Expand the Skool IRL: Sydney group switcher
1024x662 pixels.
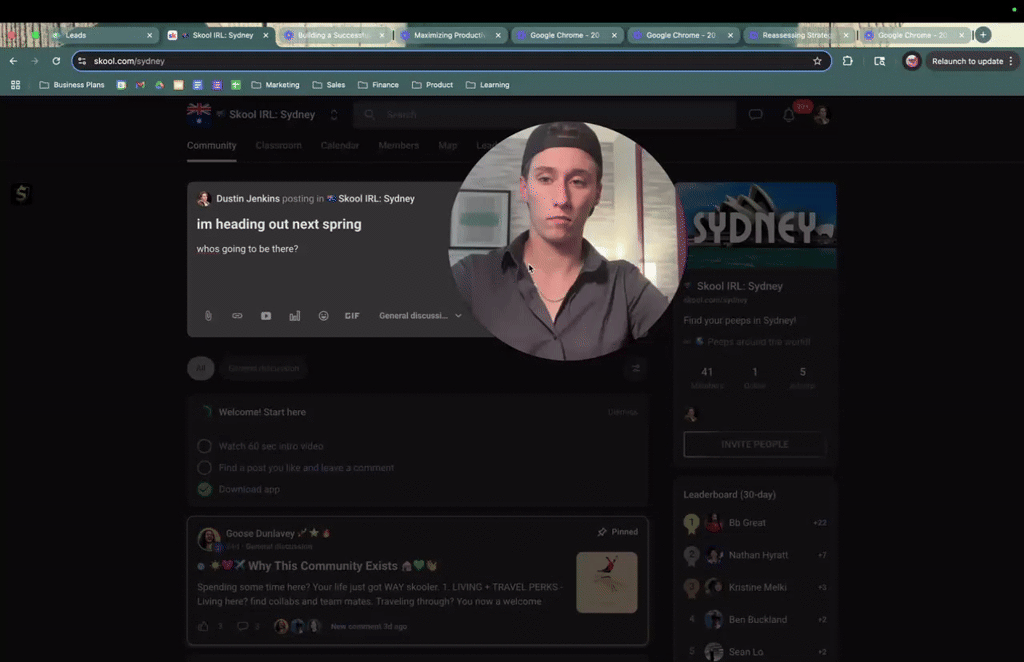click(x=334, y=115)
